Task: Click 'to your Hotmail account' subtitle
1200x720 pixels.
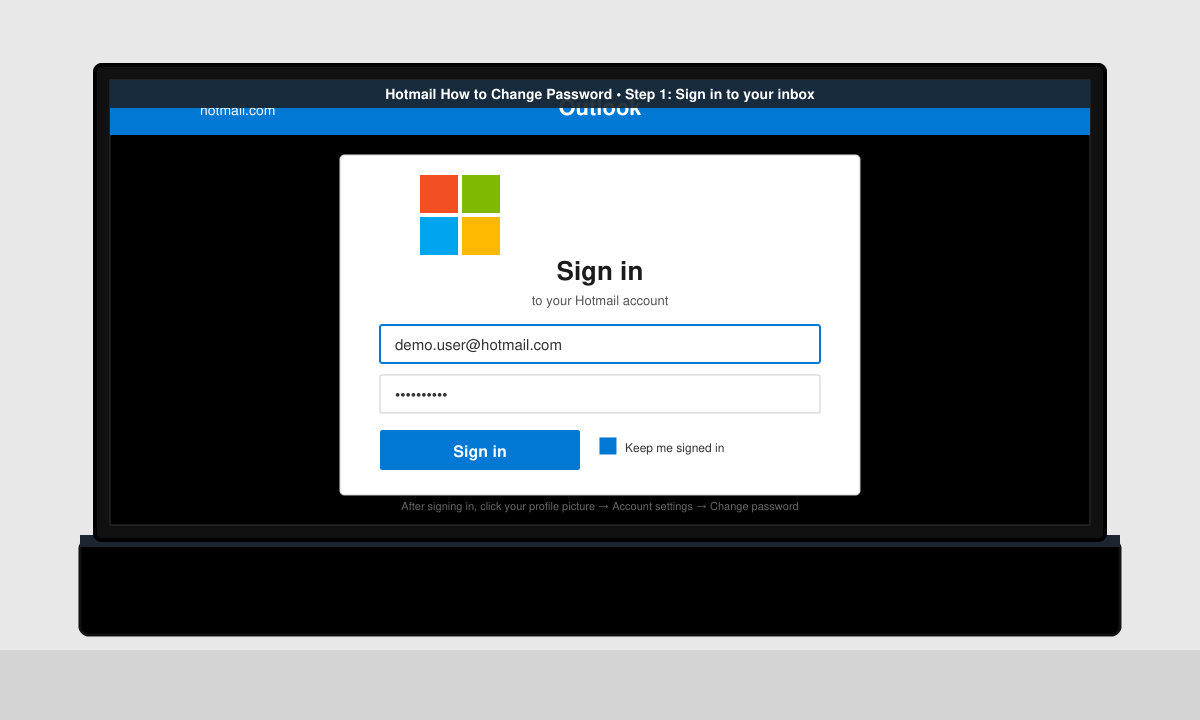Action: click(x=600, y=301)
